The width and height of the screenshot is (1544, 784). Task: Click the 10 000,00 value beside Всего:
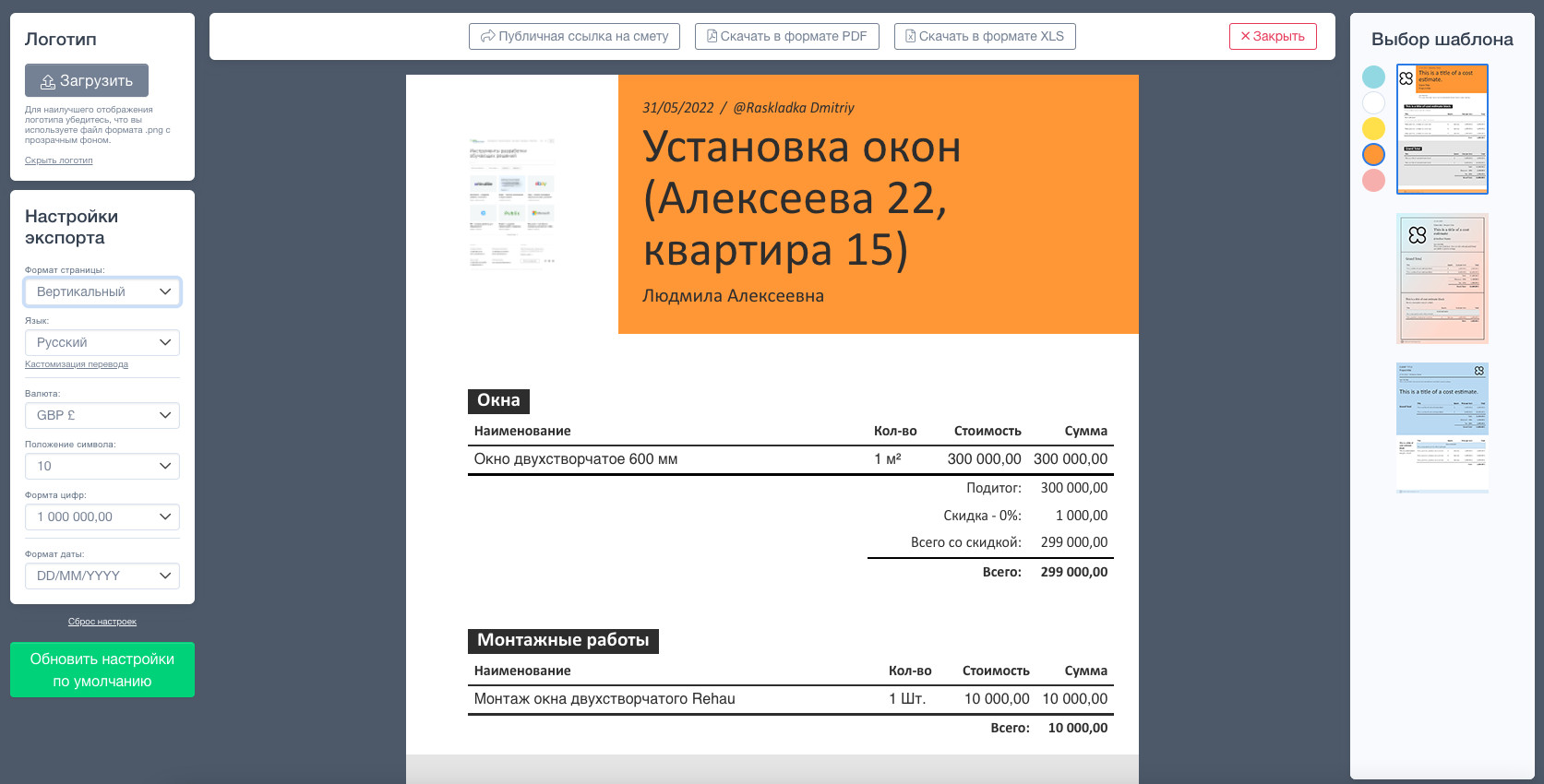pyautogui.click(x=1078, y=728)
